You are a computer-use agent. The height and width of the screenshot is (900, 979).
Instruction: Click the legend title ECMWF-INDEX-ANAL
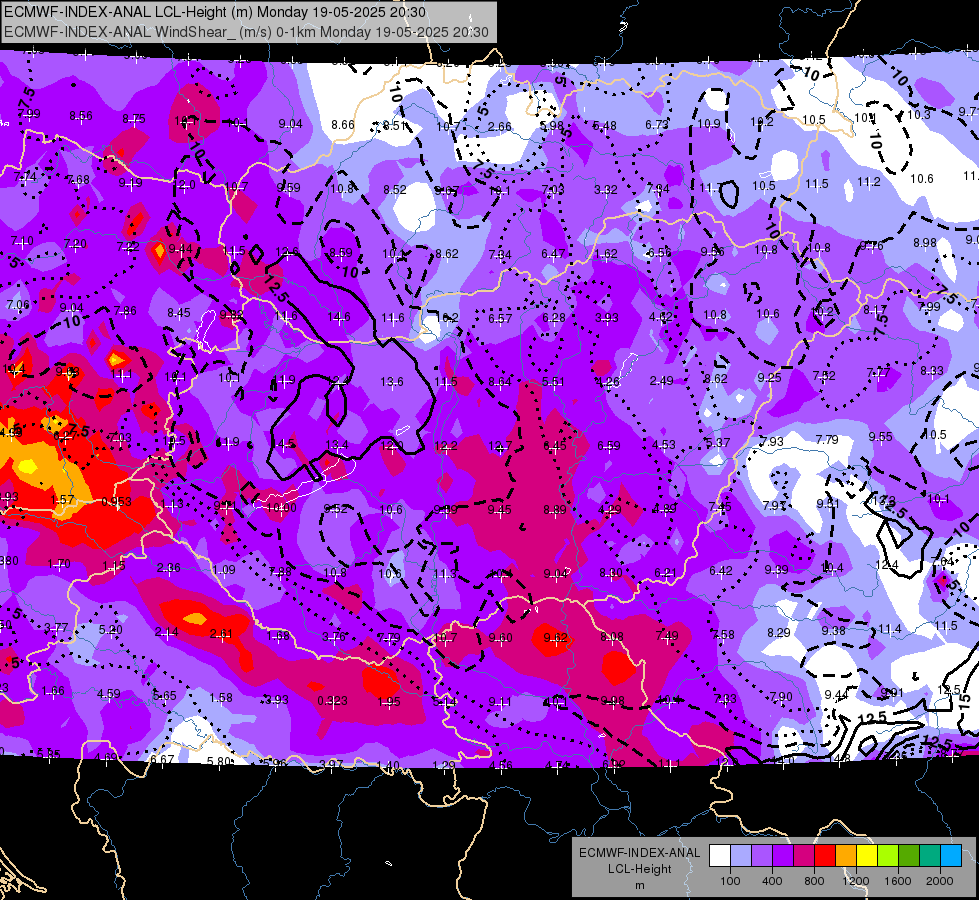(x=639, y=853)
